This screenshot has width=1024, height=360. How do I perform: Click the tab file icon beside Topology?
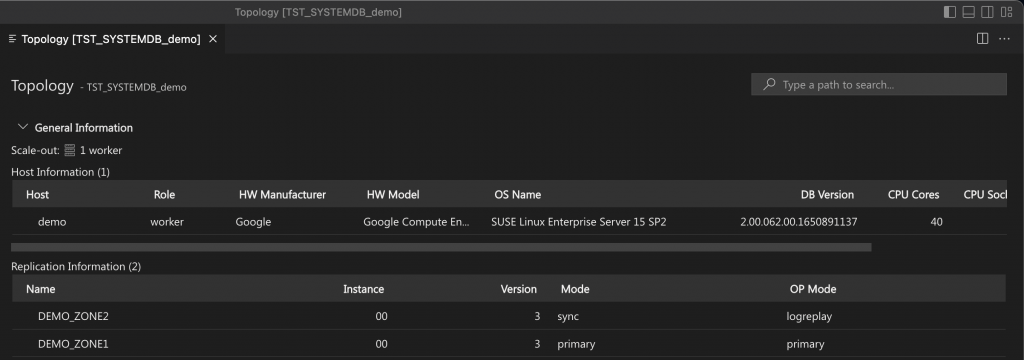[12, 39]
